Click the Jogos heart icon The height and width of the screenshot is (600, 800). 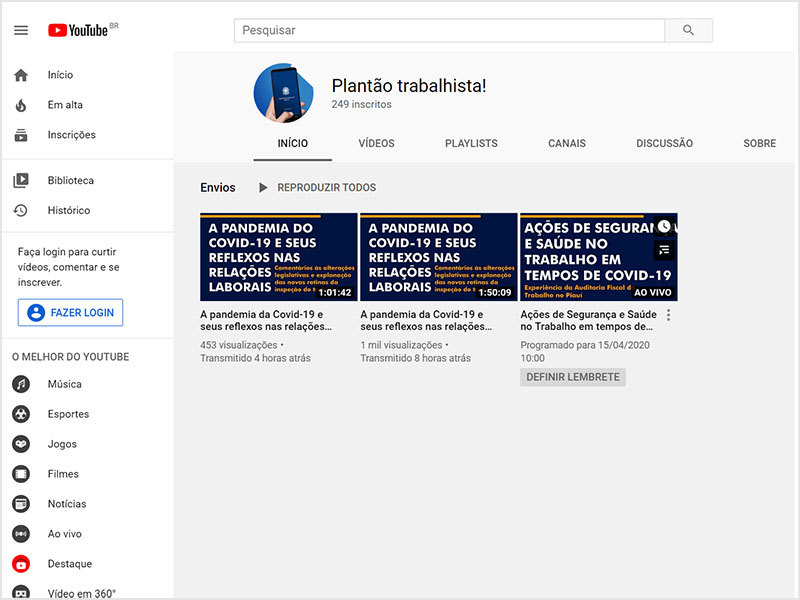[x=21, y=444]
